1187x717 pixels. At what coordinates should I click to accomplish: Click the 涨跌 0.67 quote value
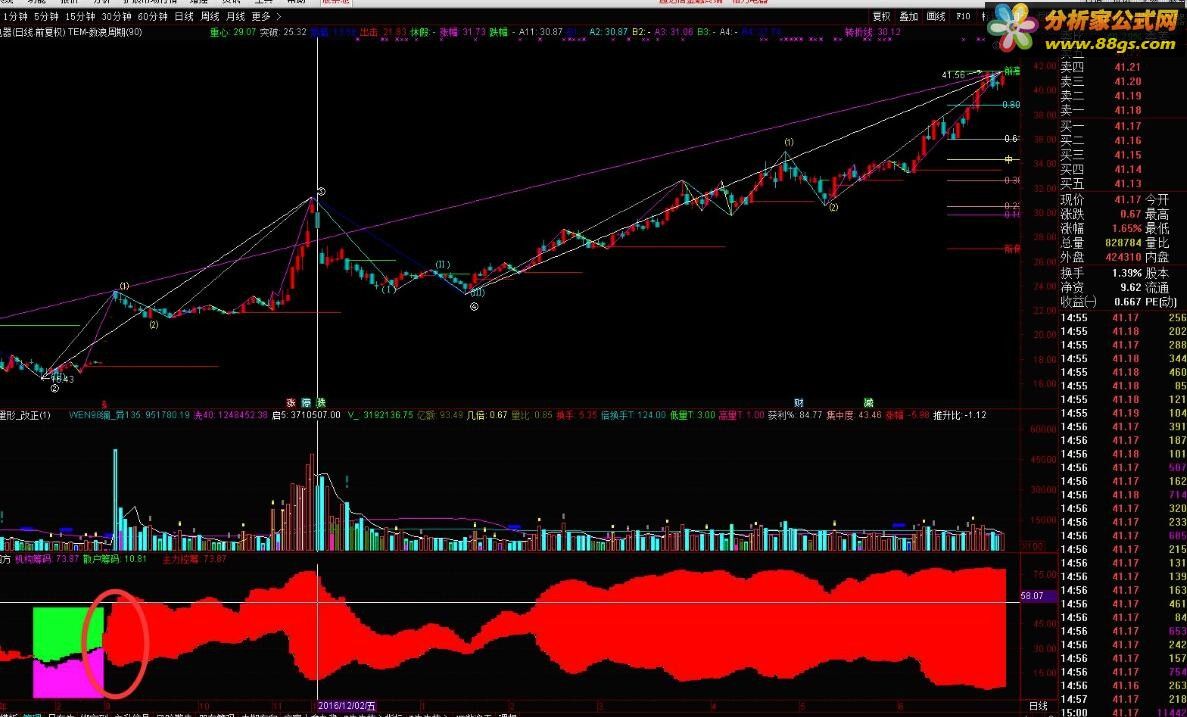[x=1130, y=214]
